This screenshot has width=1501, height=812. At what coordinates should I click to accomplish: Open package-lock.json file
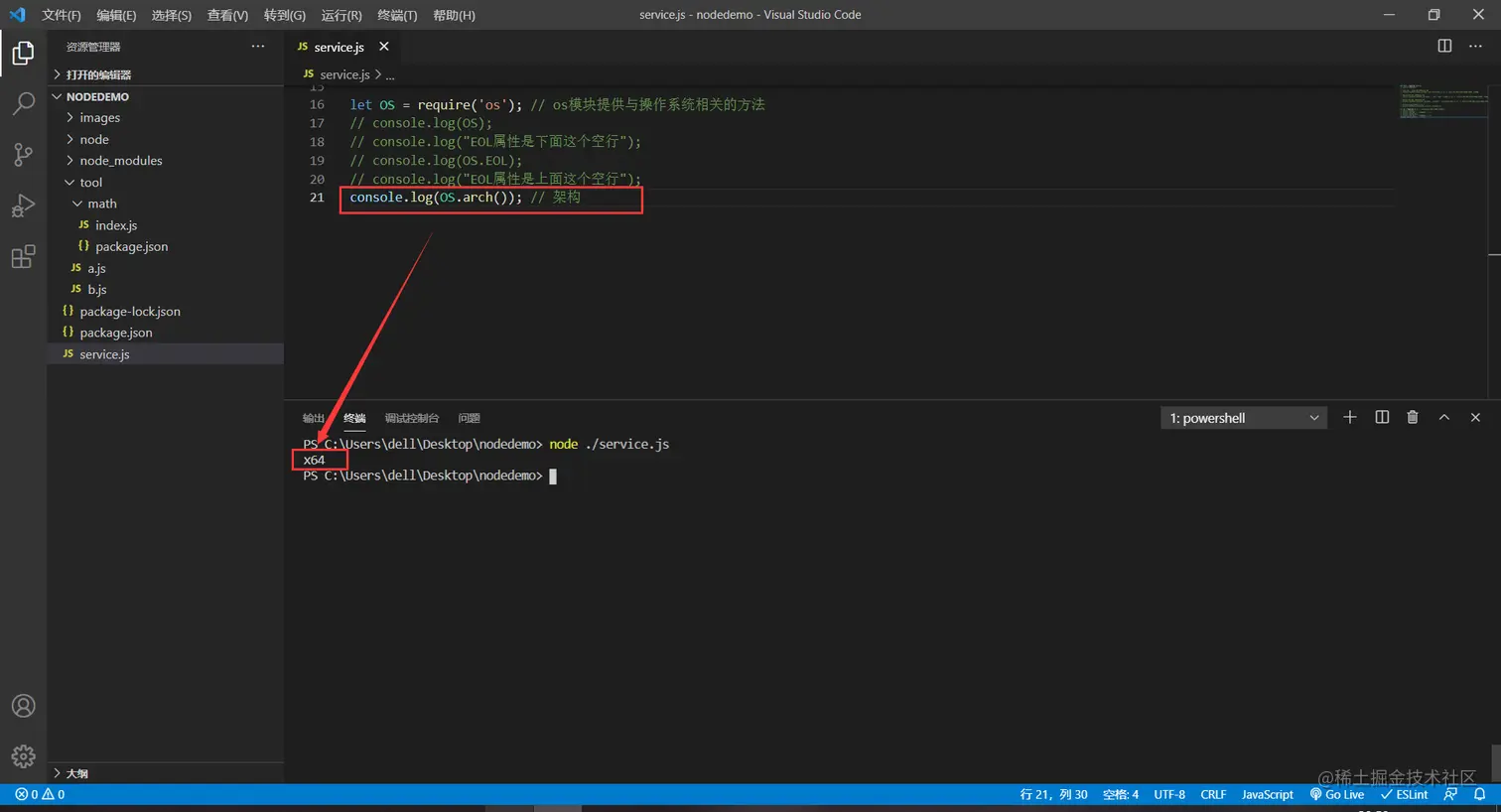(x=166, y=312)
